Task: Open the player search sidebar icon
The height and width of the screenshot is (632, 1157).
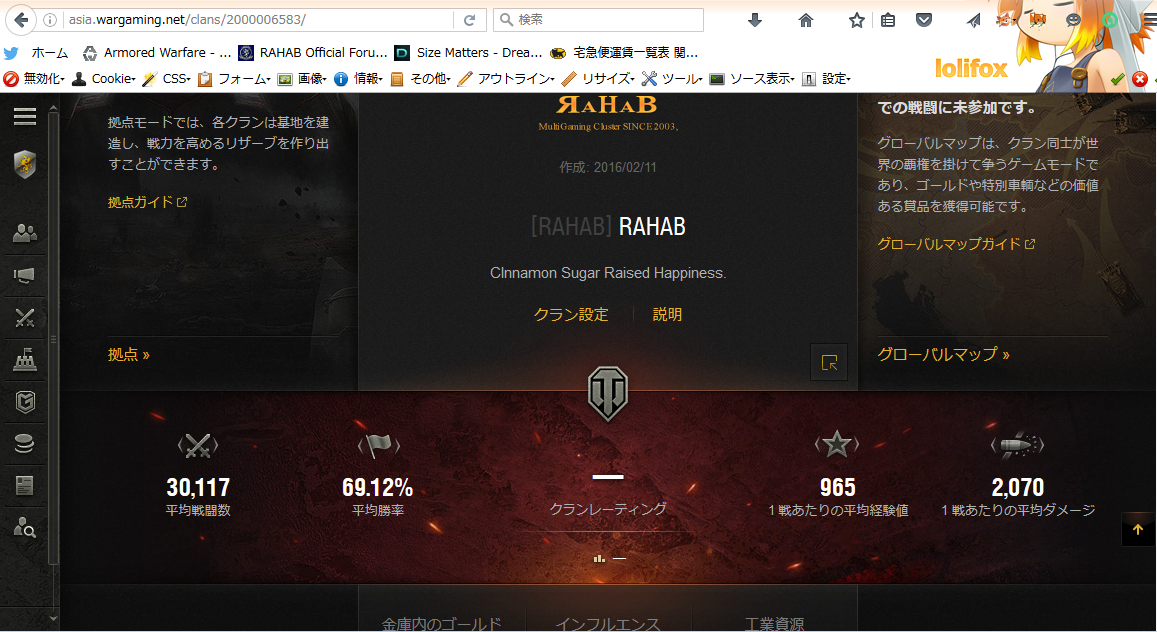Action: (x=25, y=527)
